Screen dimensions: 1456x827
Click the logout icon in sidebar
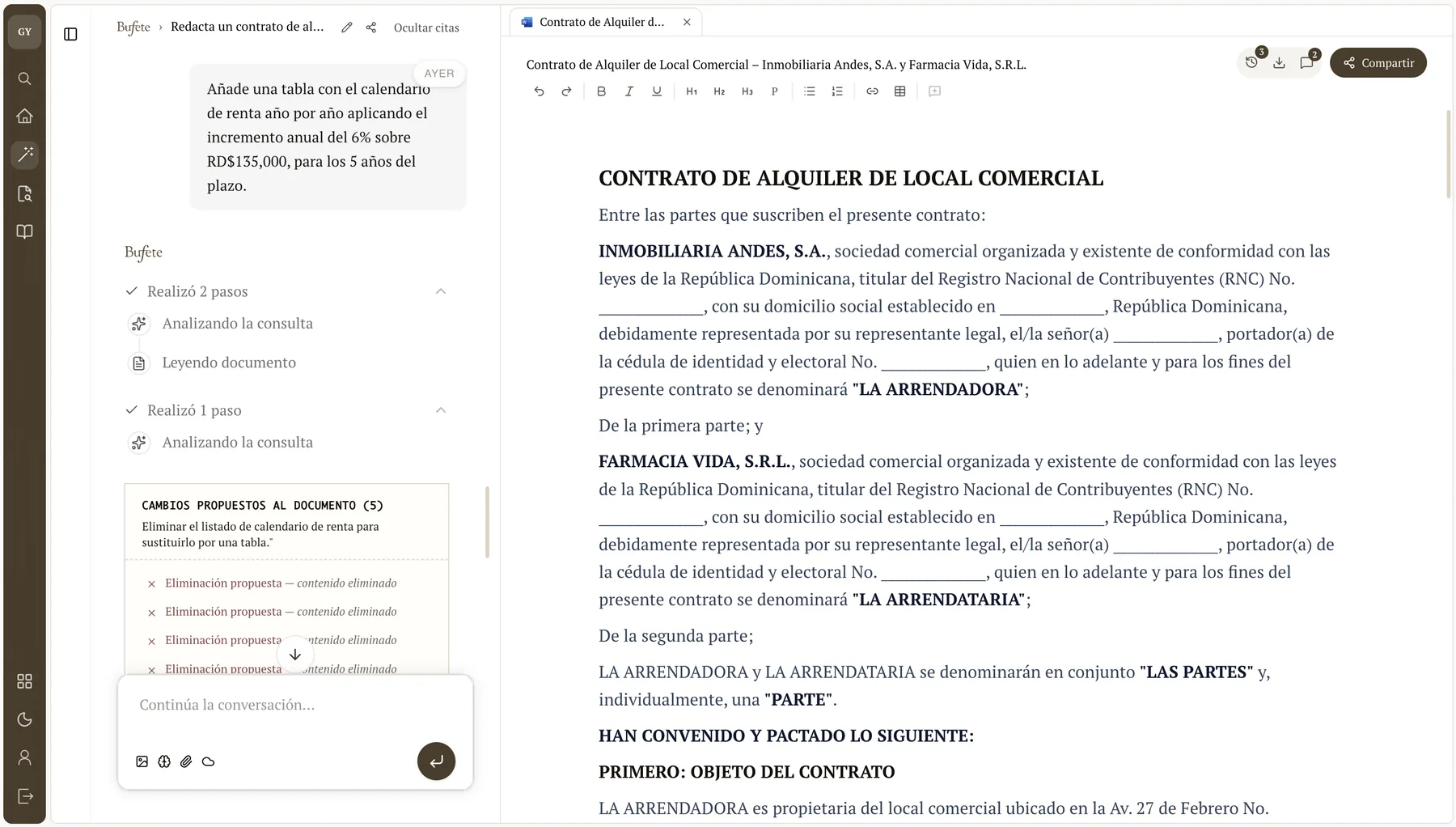(24, 796)
